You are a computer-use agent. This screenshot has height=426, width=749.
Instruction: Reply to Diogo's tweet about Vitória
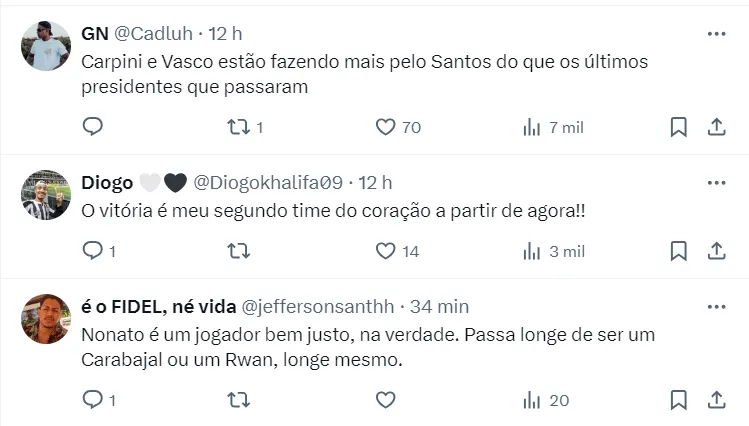pyautogui.click(x=92, y=251)
